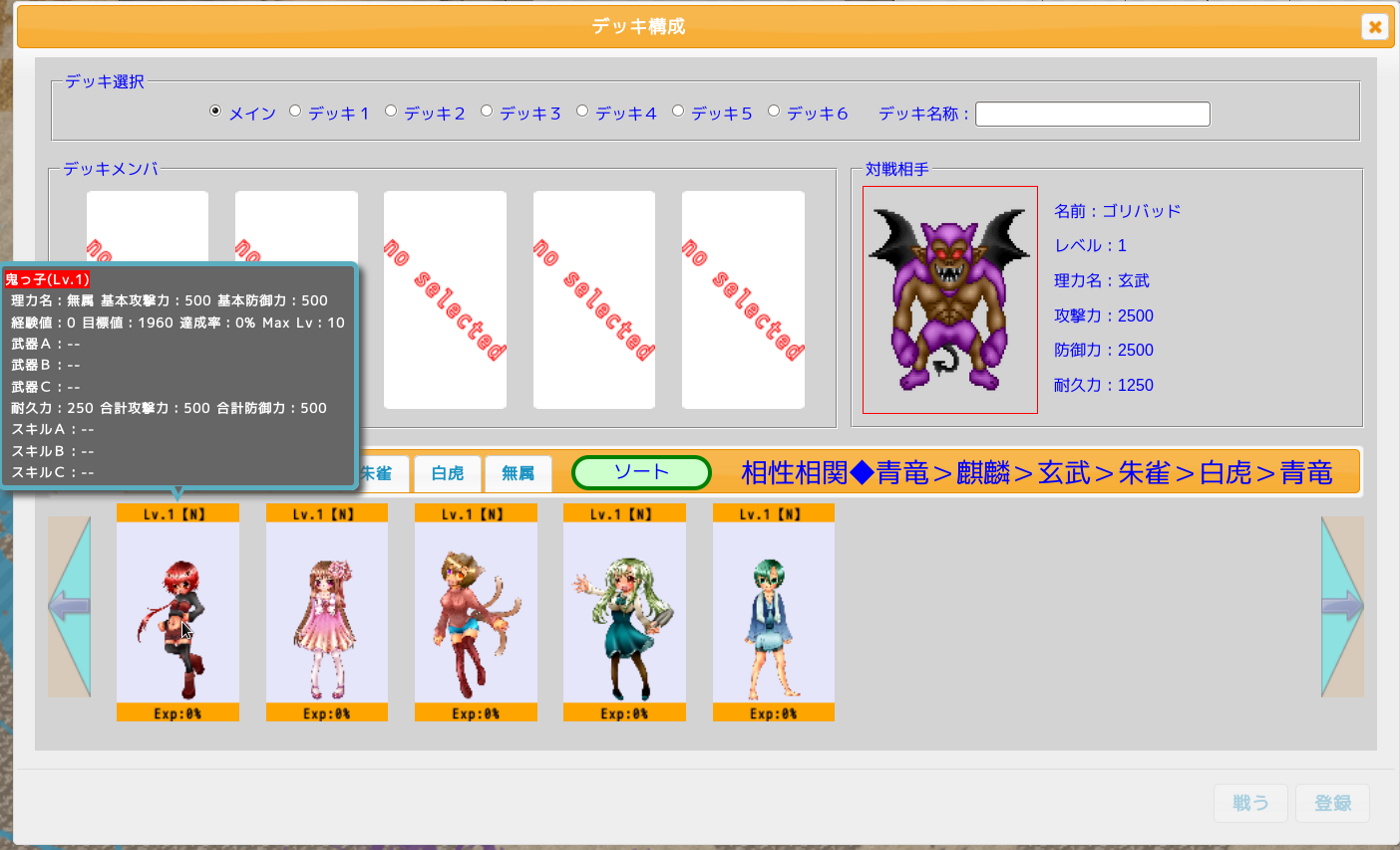Viewport: 1400px width, 850px height.
Task: Pick the pink-dress girl character card
Action: tap(327, 612)
